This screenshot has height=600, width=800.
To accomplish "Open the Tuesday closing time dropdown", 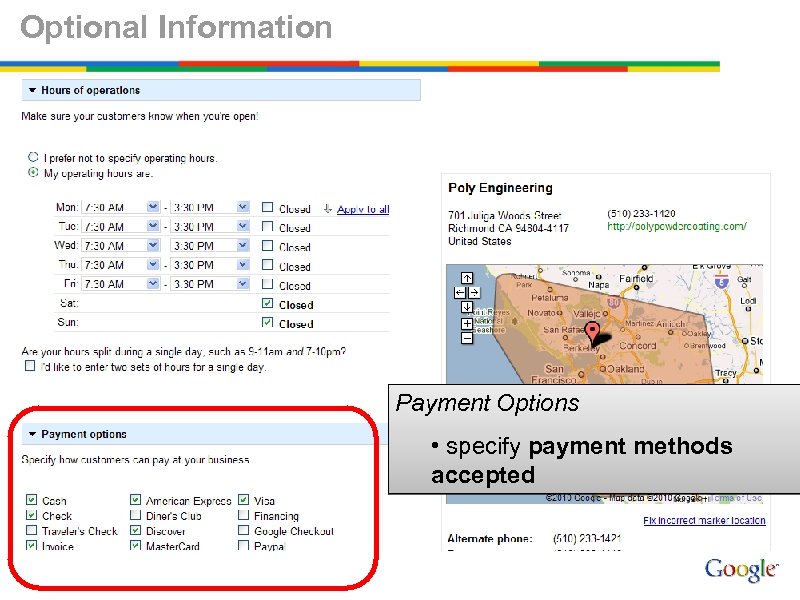I will [241, 227].
